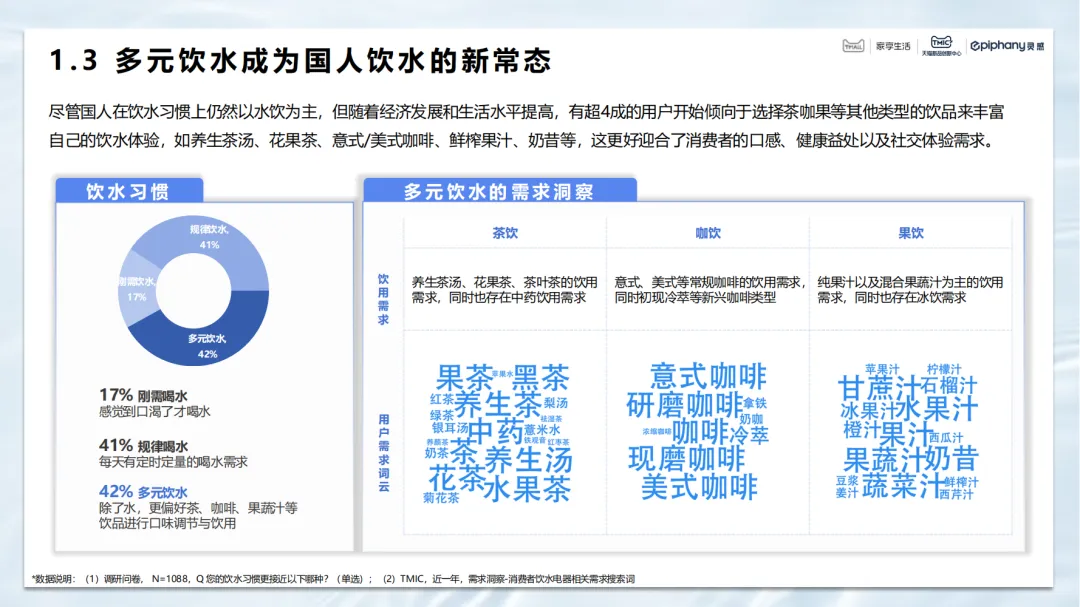The image size is (1080, 607).
Task: Click the donut chart center hole
Action: click(x=200, y=287)
